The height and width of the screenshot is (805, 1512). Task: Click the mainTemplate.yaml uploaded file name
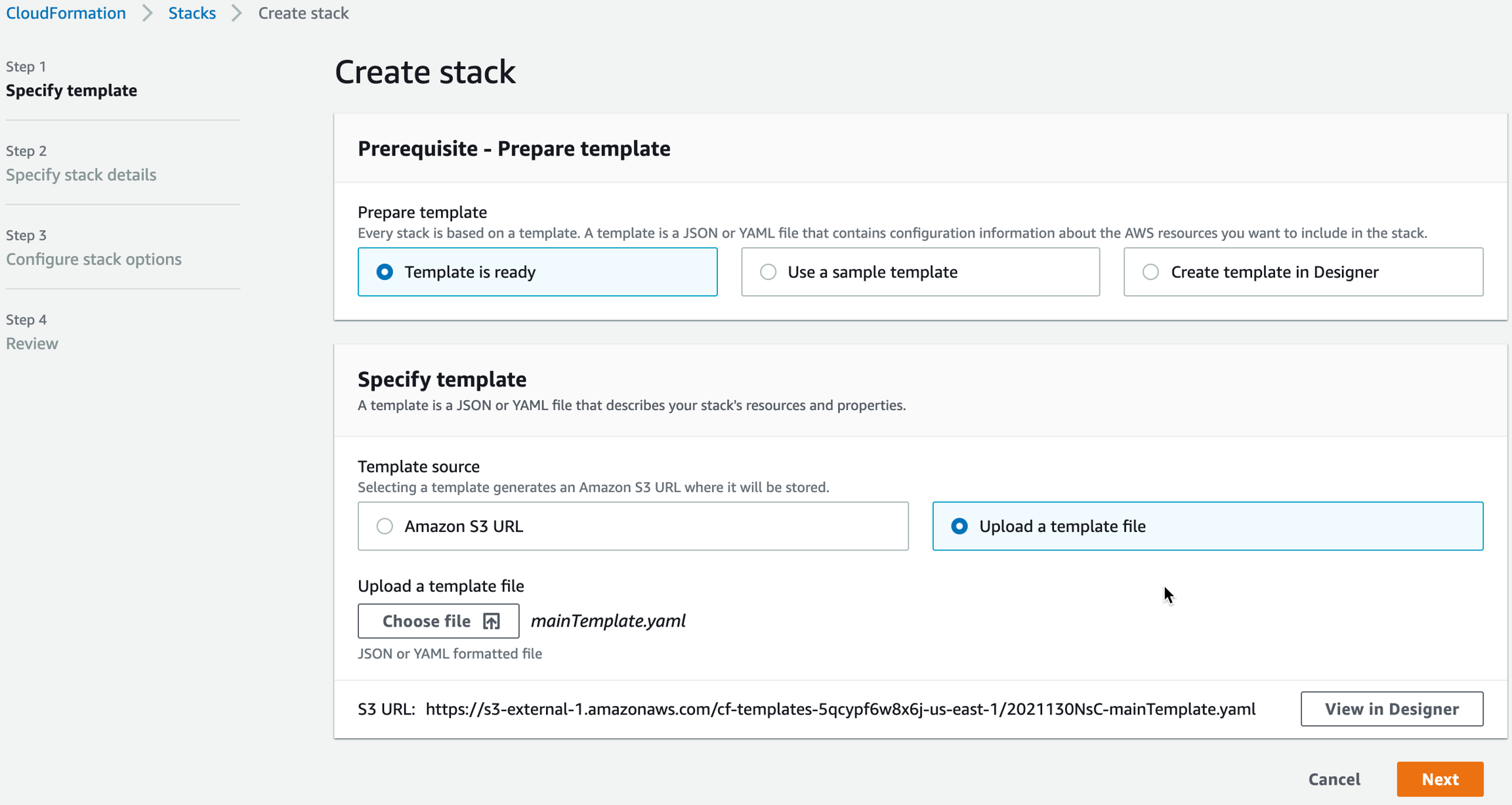tap(608, 621)
